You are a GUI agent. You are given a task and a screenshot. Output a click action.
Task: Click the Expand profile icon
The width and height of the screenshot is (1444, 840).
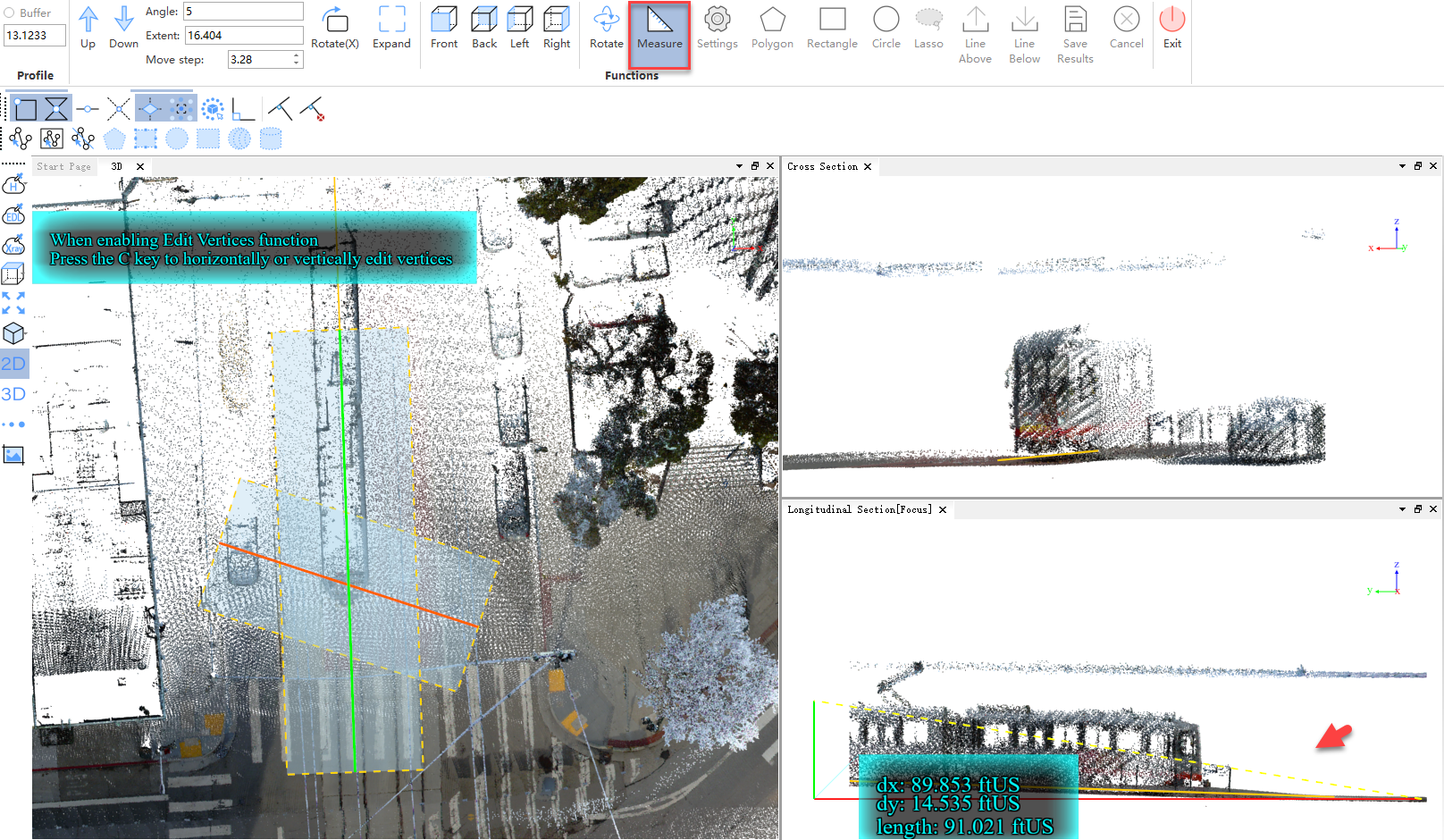pos(391,28)
